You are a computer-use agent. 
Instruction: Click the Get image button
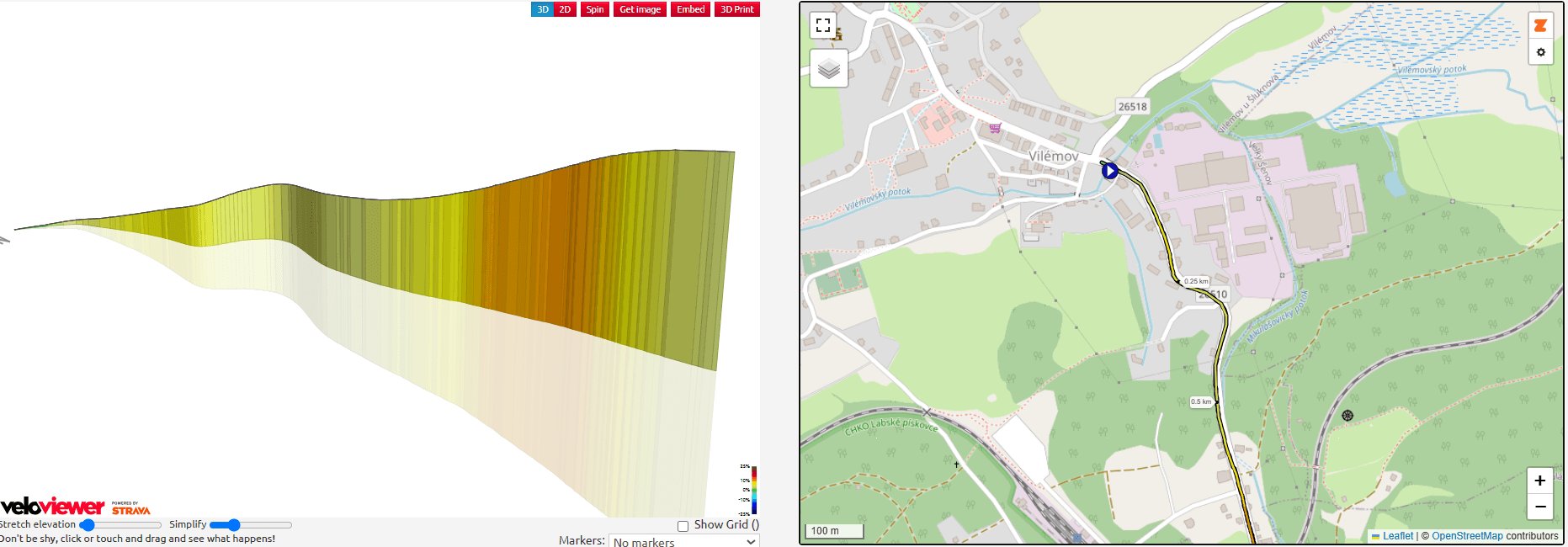pyautogui.click(x=640, y=9)
